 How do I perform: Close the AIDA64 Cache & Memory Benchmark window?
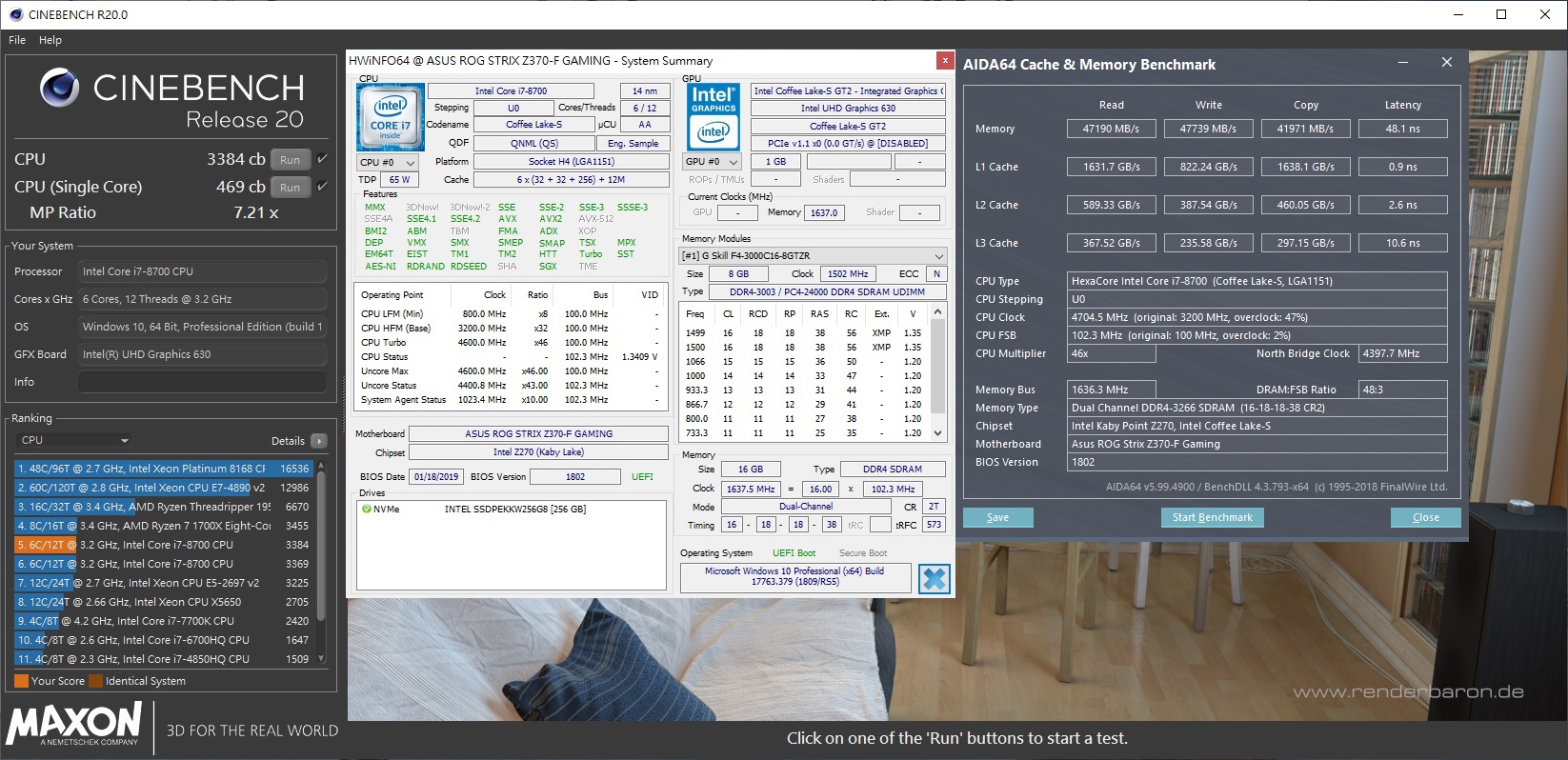point(1446,62)
